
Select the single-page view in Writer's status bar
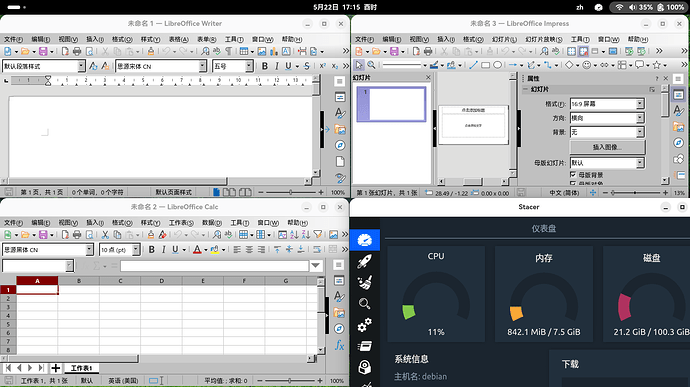click(x=216, y=192)
